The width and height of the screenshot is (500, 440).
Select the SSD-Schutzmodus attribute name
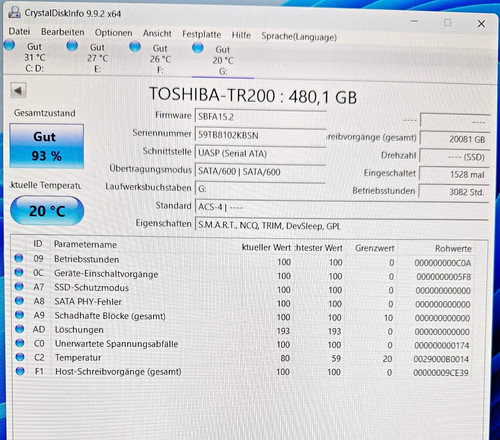pyautogui.click(x=92, y=288)
